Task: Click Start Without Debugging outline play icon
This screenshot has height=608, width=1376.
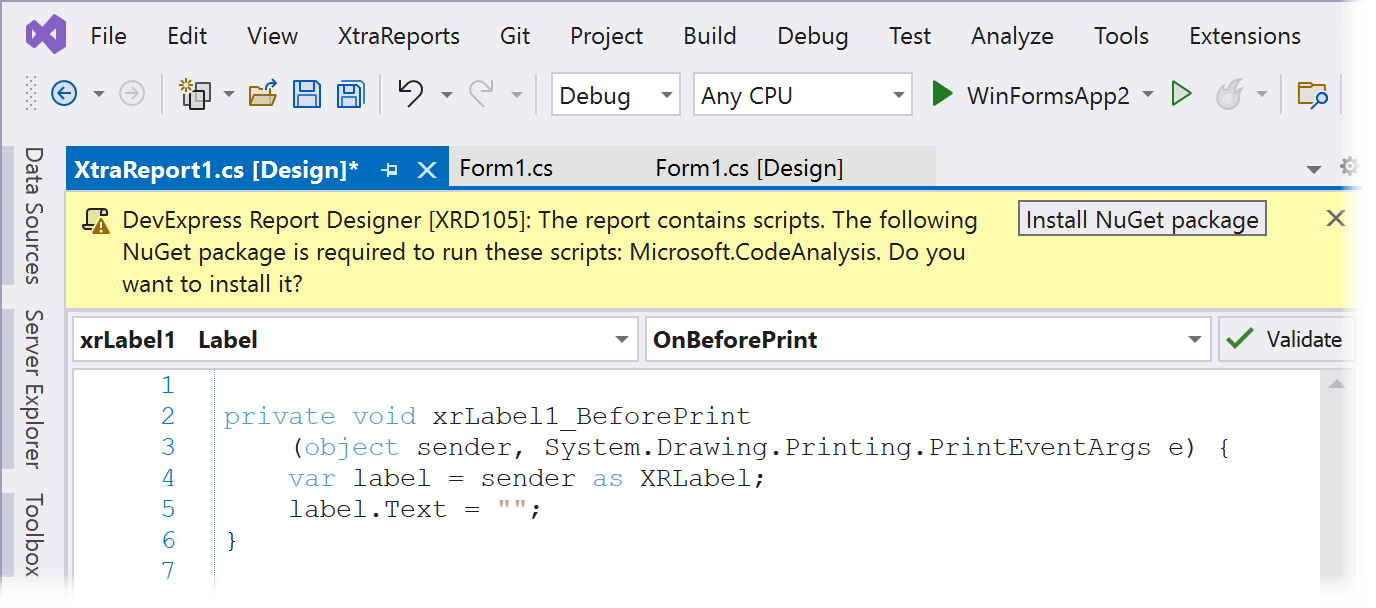Action: pos(1182,95)
